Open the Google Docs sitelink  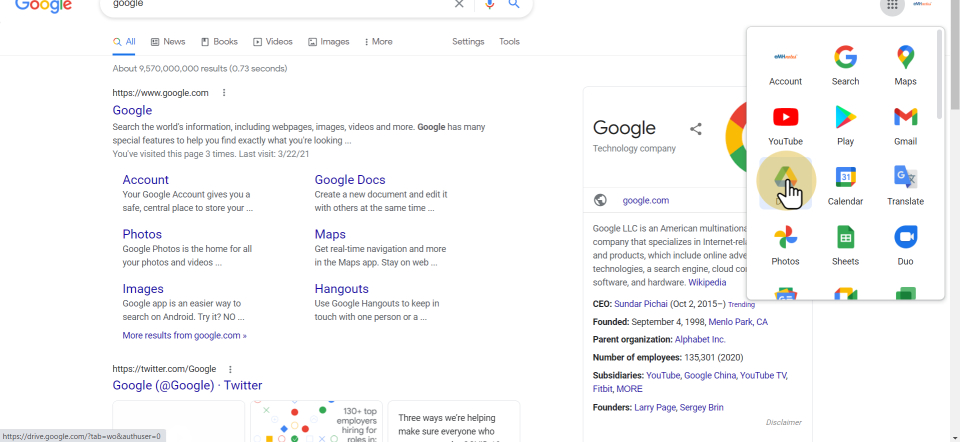click(349, 180)
